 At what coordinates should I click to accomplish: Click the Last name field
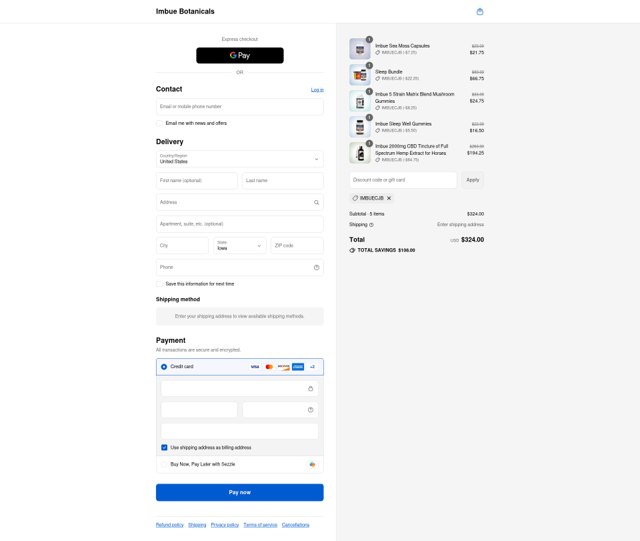point(282,180)
